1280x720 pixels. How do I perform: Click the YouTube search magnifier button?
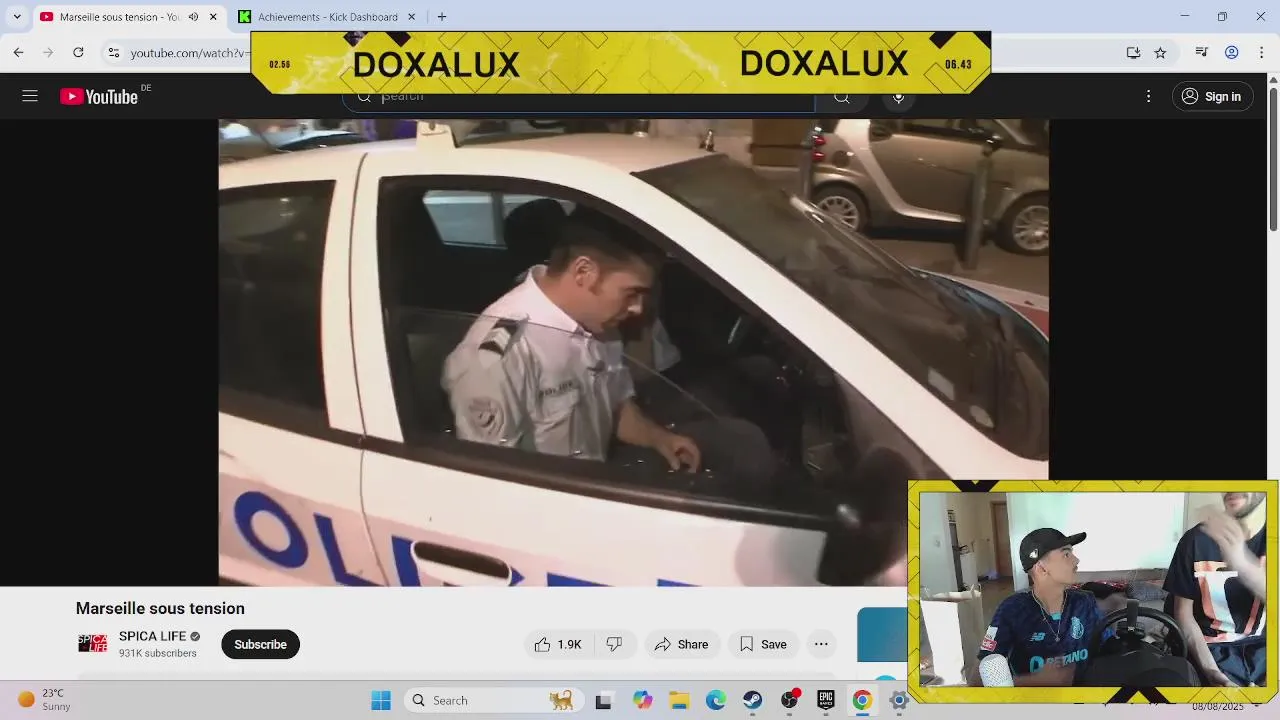842,97
